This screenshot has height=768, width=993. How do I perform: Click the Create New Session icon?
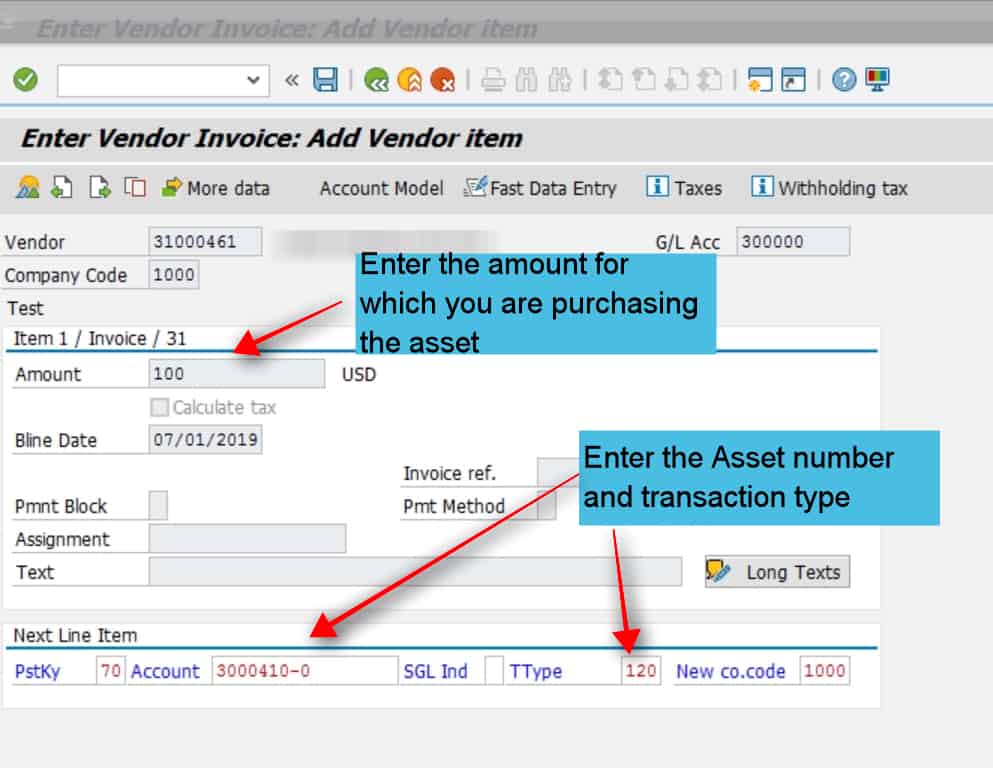(x=759, y=80)
